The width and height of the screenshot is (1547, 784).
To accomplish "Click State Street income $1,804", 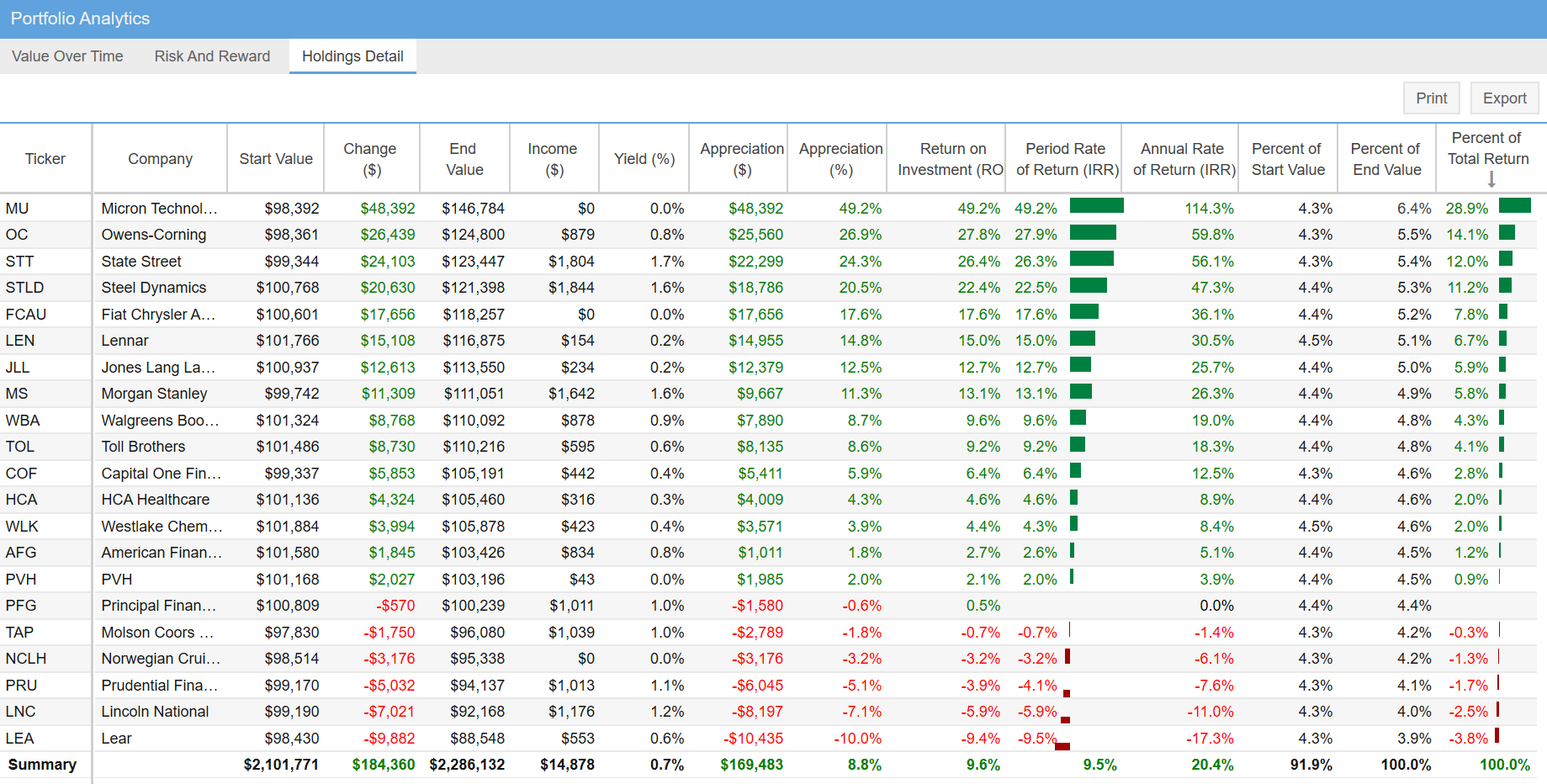I will click(x=571, y=262).
